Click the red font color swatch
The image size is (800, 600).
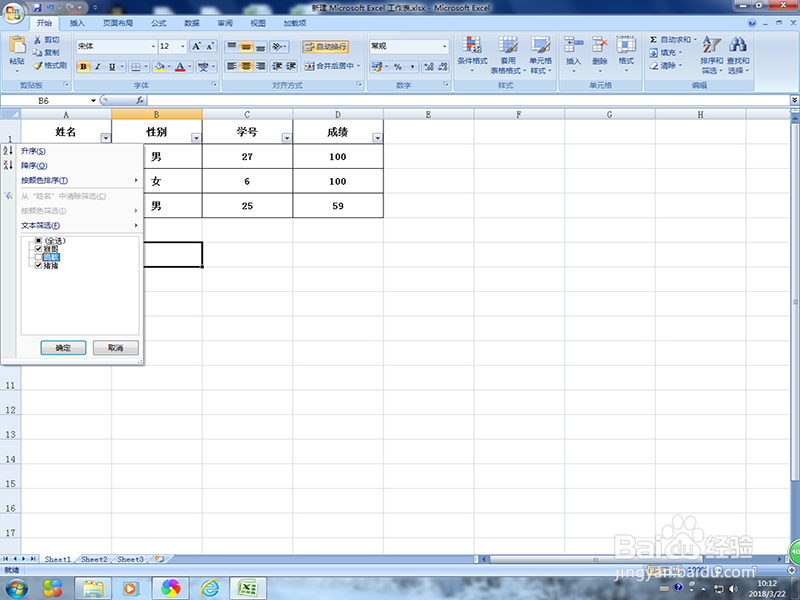coord(180,66)
